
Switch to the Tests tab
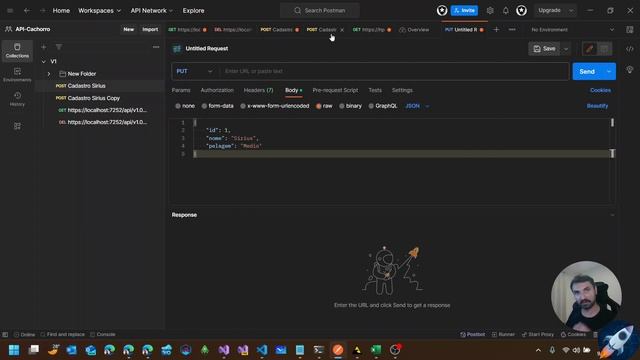click(375, 90)
